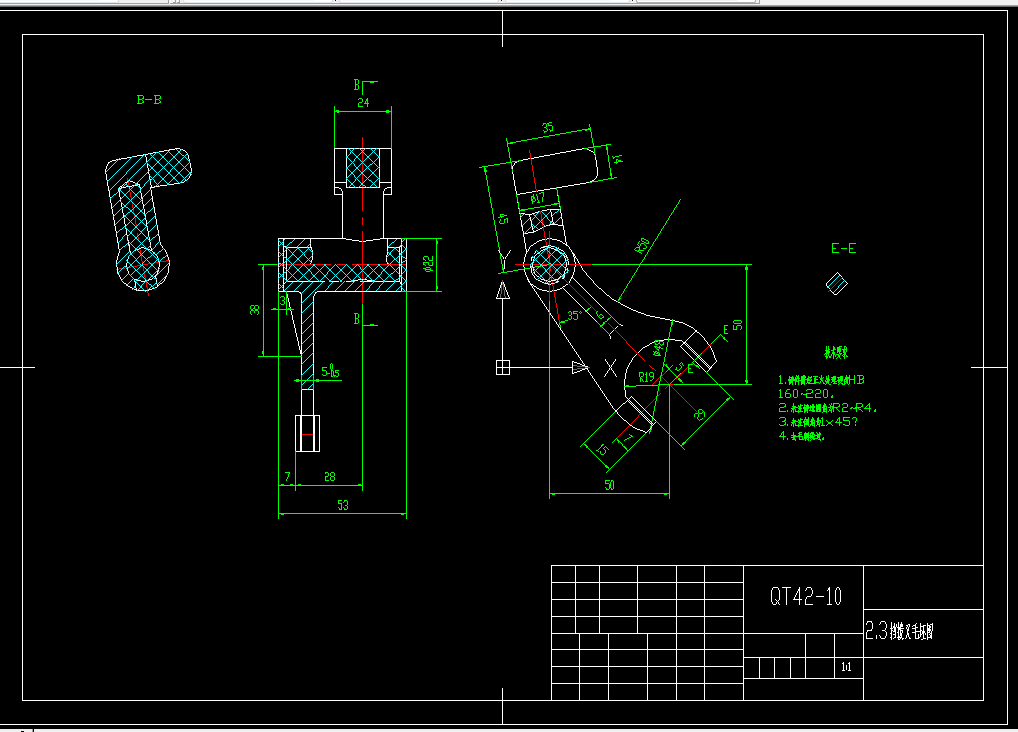This screenshot has height=732, width=1018.
Task: Click the UCS X axis label
Action: coord(610,368)
